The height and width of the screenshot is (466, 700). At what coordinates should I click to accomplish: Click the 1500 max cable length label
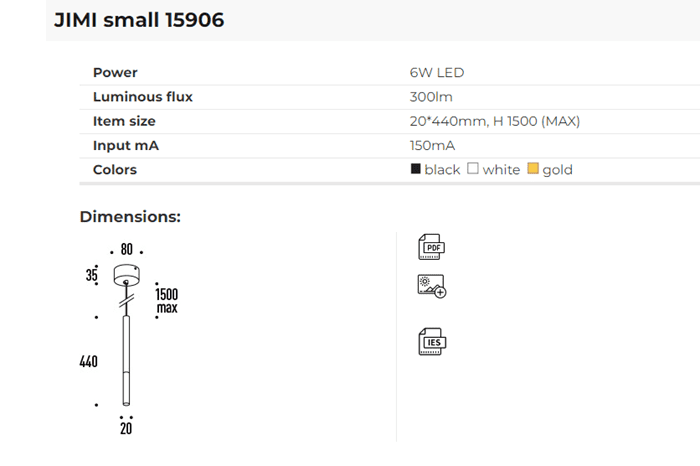pos(166,300)
